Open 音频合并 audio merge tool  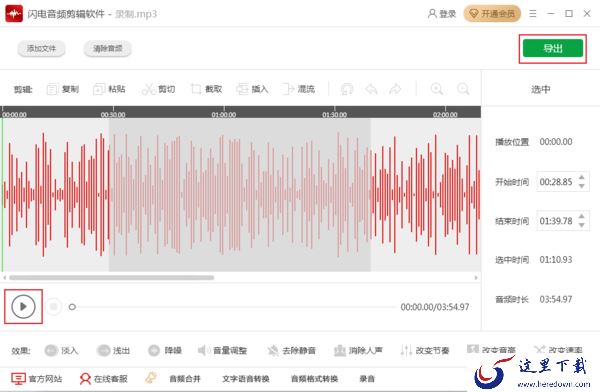185,379
